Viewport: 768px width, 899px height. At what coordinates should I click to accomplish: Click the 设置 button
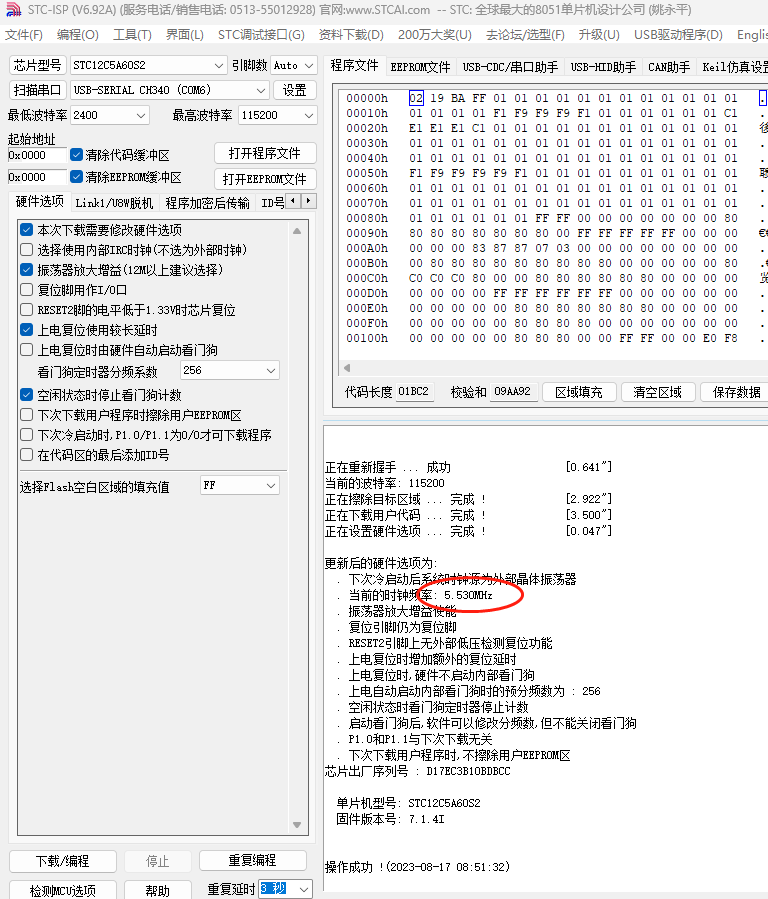(295, 90)
